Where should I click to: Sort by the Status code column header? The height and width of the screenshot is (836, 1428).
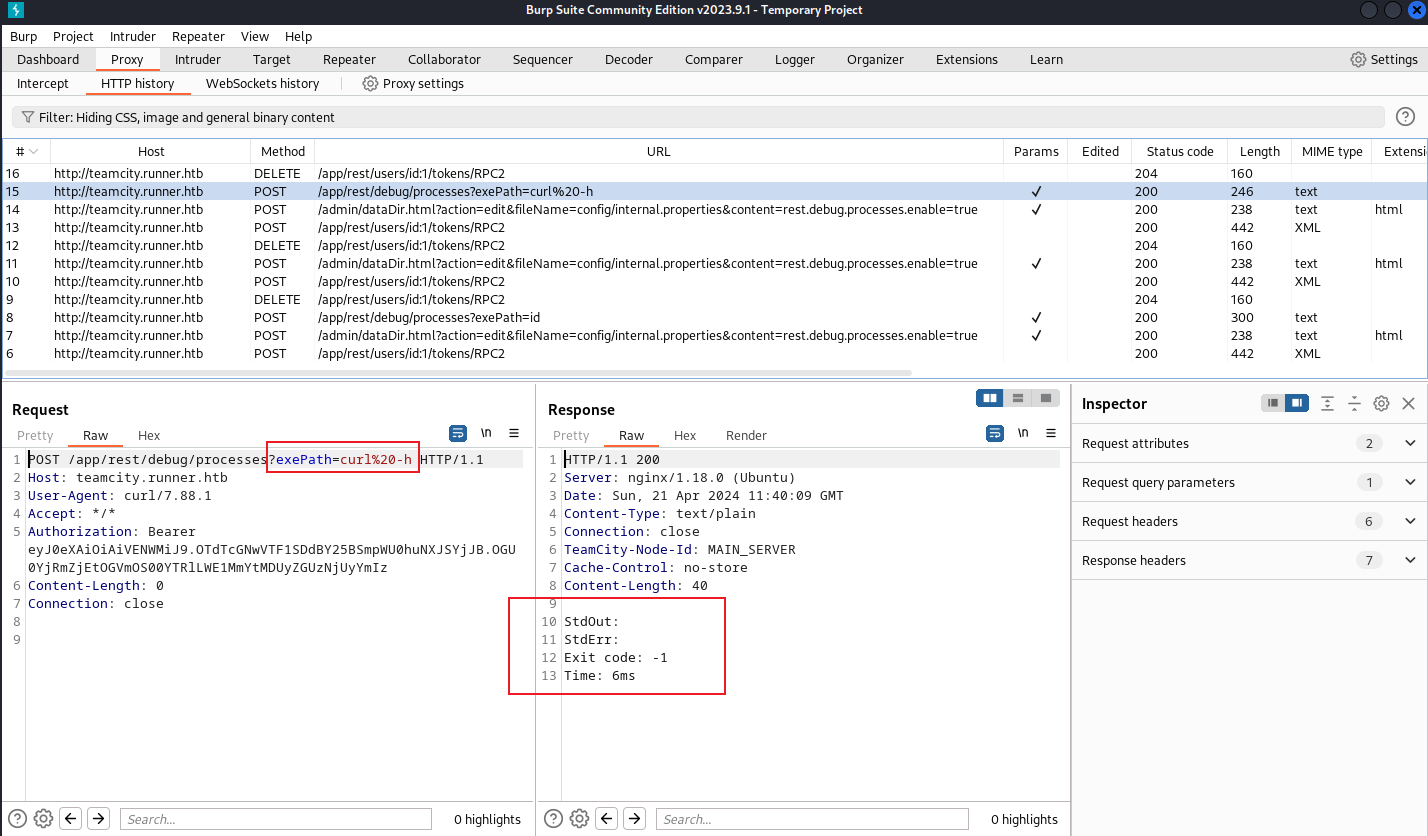(1180, 151)
